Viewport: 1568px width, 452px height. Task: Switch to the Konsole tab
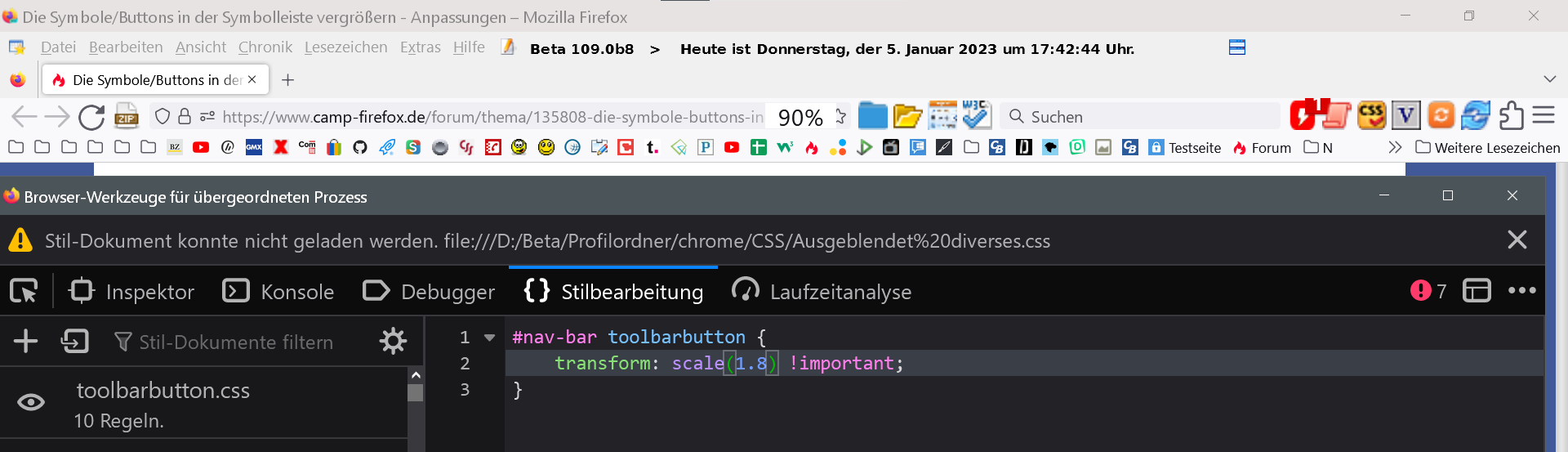[278, 291]
